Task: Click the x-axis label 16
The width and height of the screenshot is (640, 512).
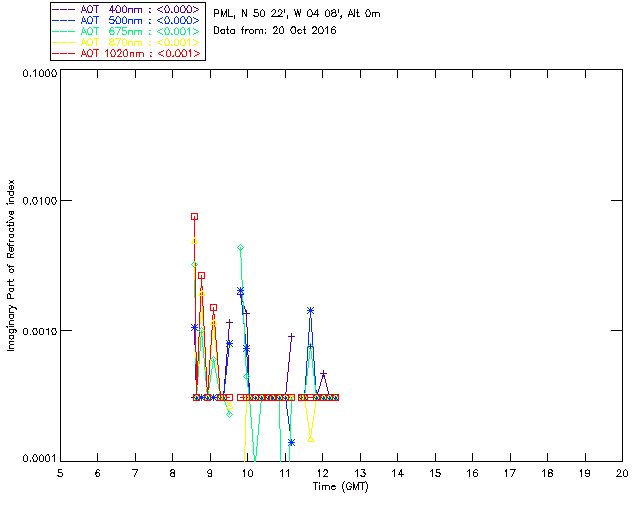Action: pyautogui.click(x=472, y=473)
